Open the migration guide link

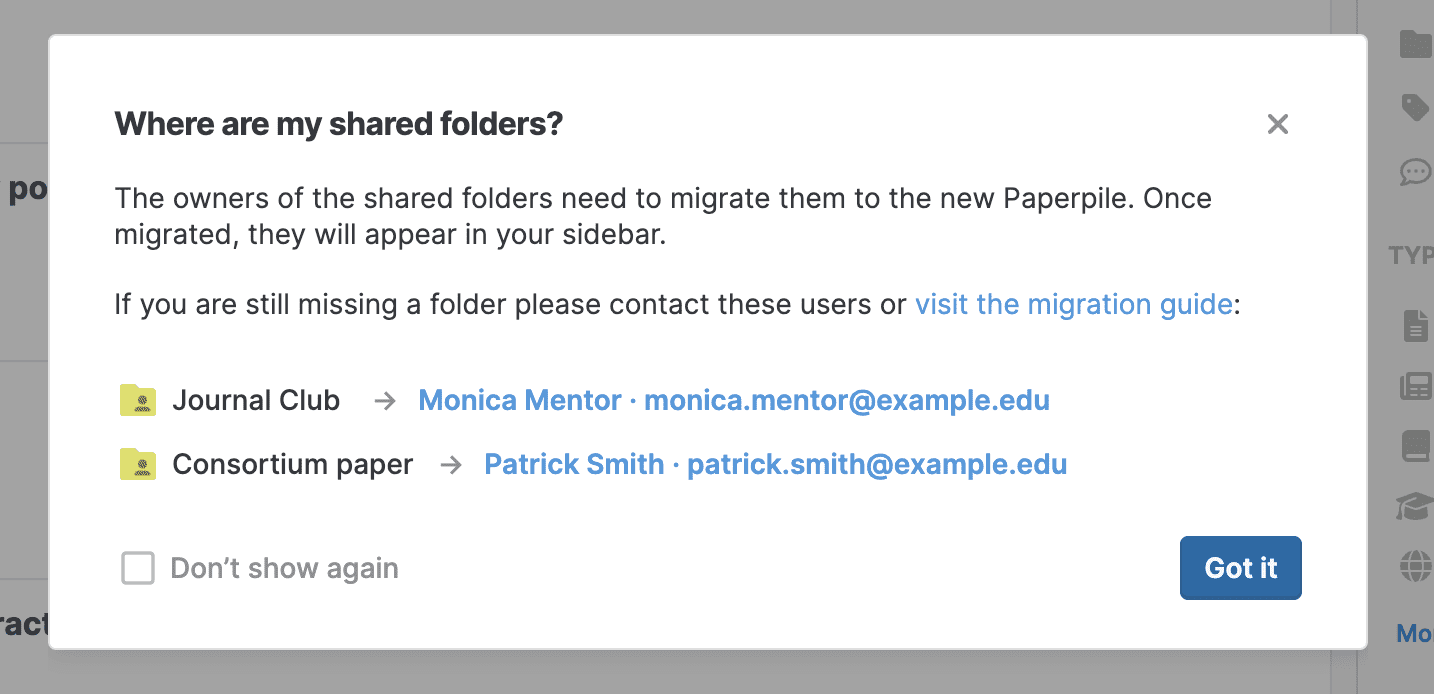1073,304
